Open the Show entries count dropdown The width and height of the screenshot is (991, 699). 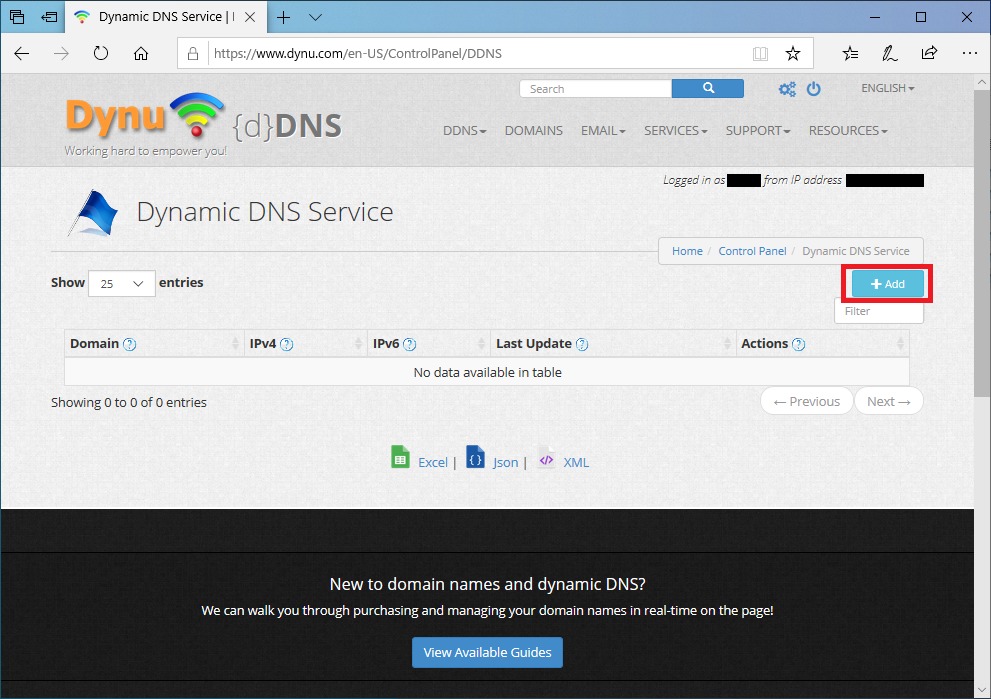click(122, 284)
